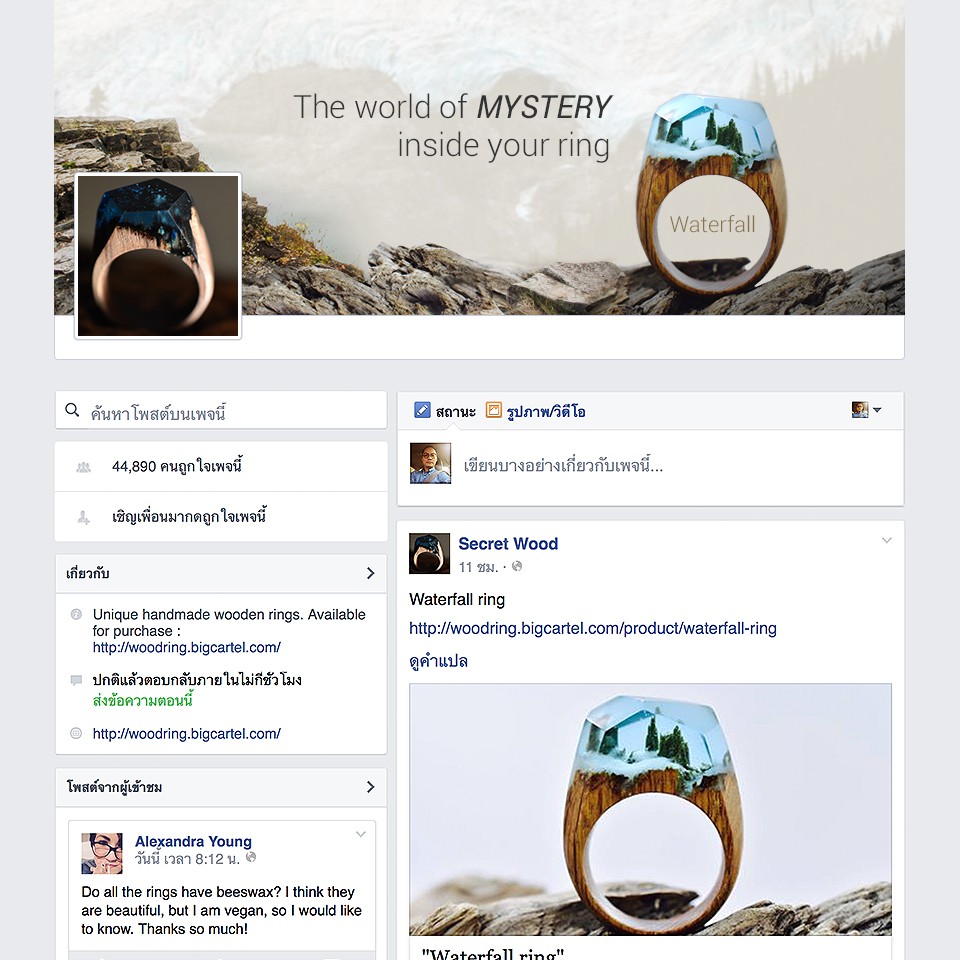
Task: Open the Waterfall ring post photo
Action: [650, 809]
